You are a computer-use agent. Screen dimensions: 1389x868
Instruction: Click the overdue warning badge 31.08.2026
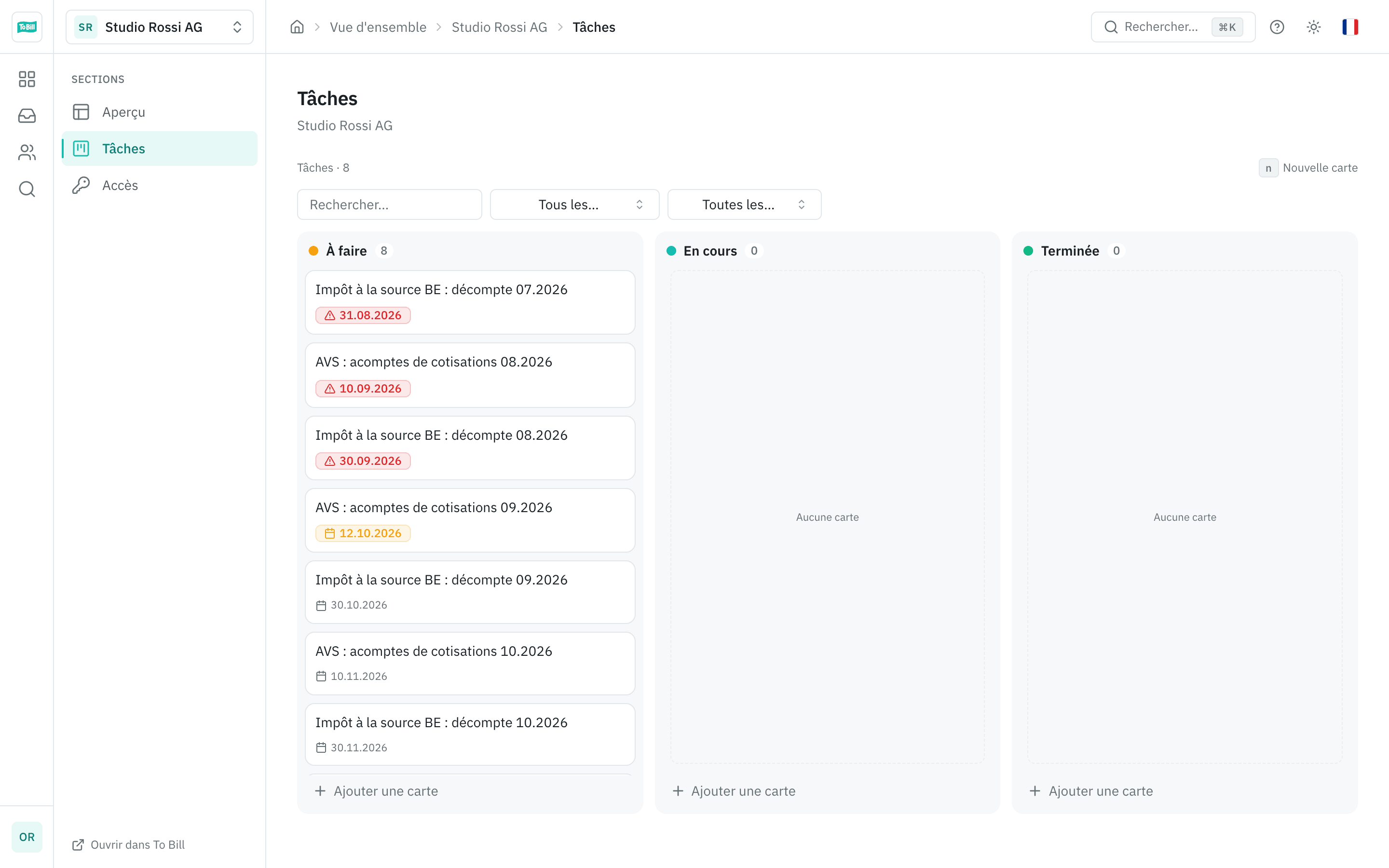click(x=363, y=315)
